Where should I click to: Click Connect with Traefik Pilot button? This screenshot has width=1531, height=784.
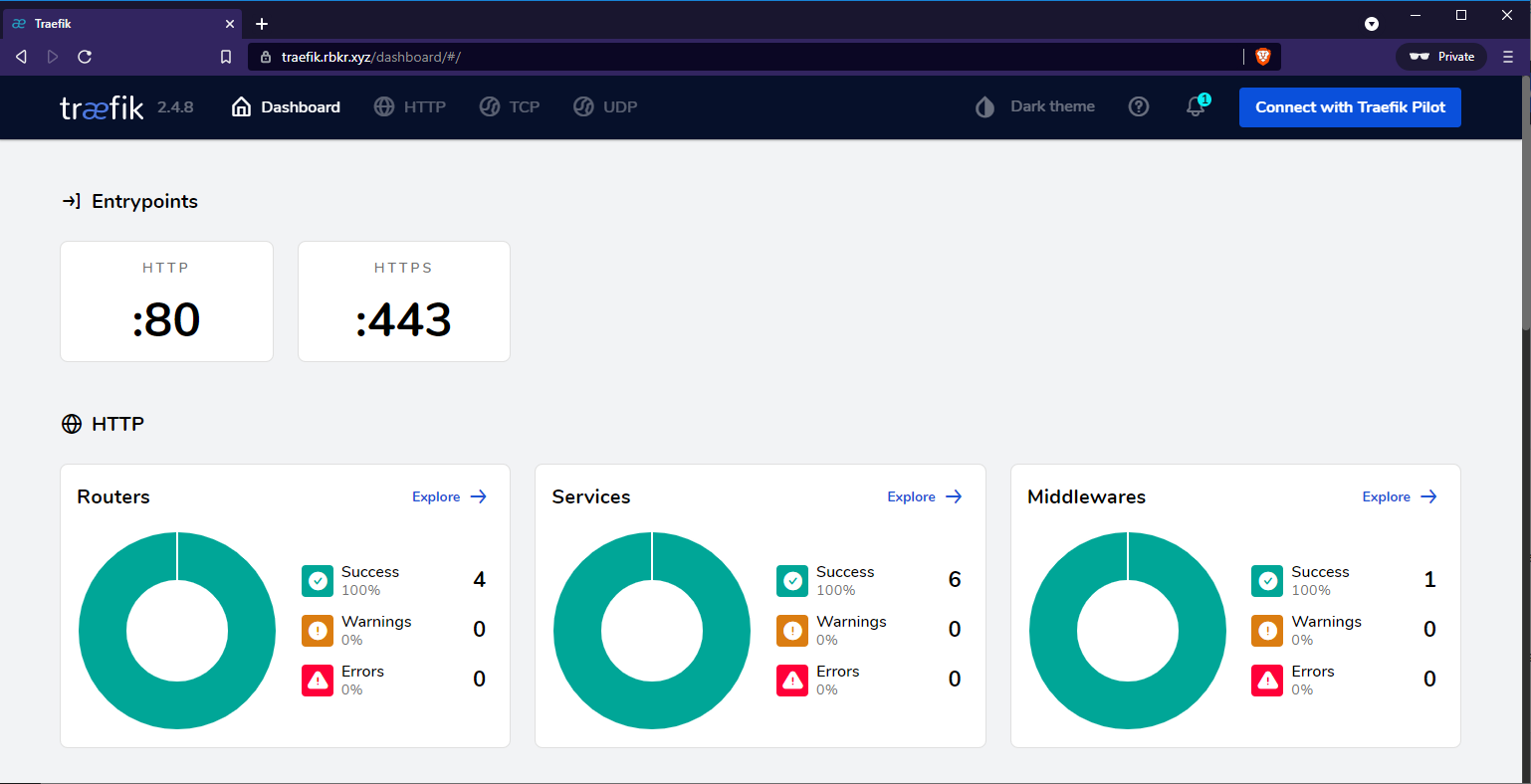(x=1350, y=107)
